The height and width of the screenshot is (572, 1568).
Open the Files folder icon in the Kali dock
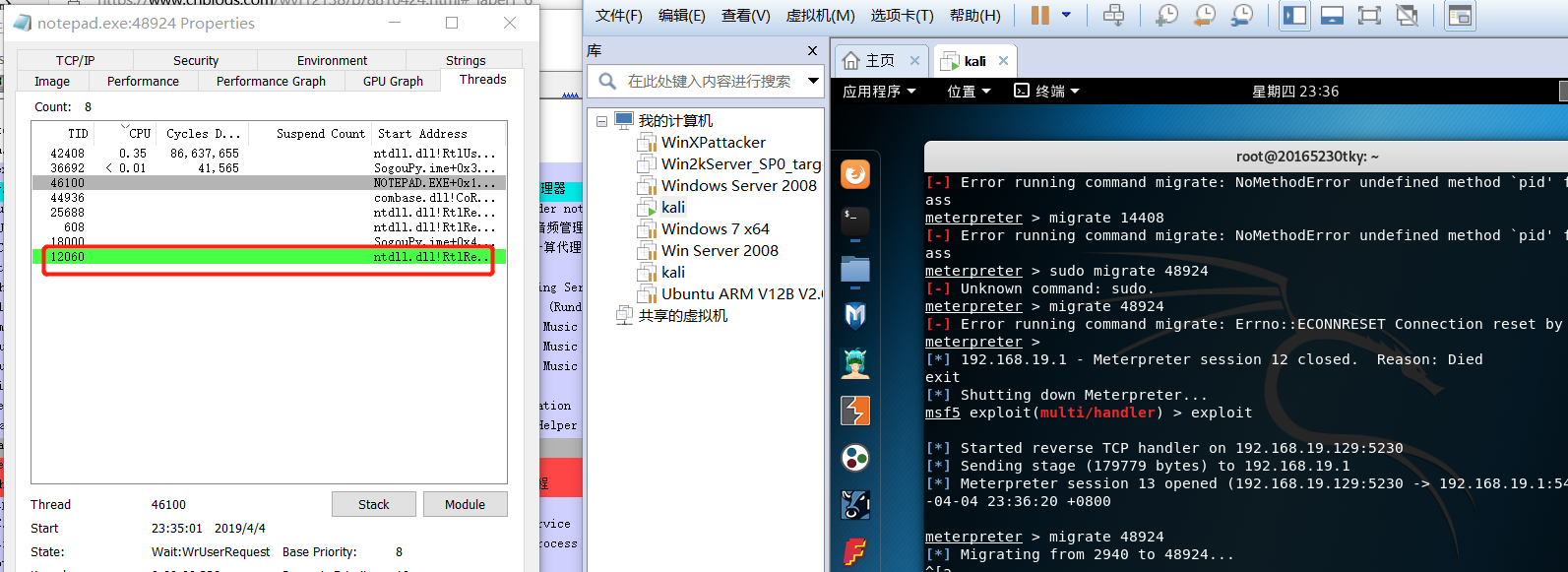(x=855, y=268)
